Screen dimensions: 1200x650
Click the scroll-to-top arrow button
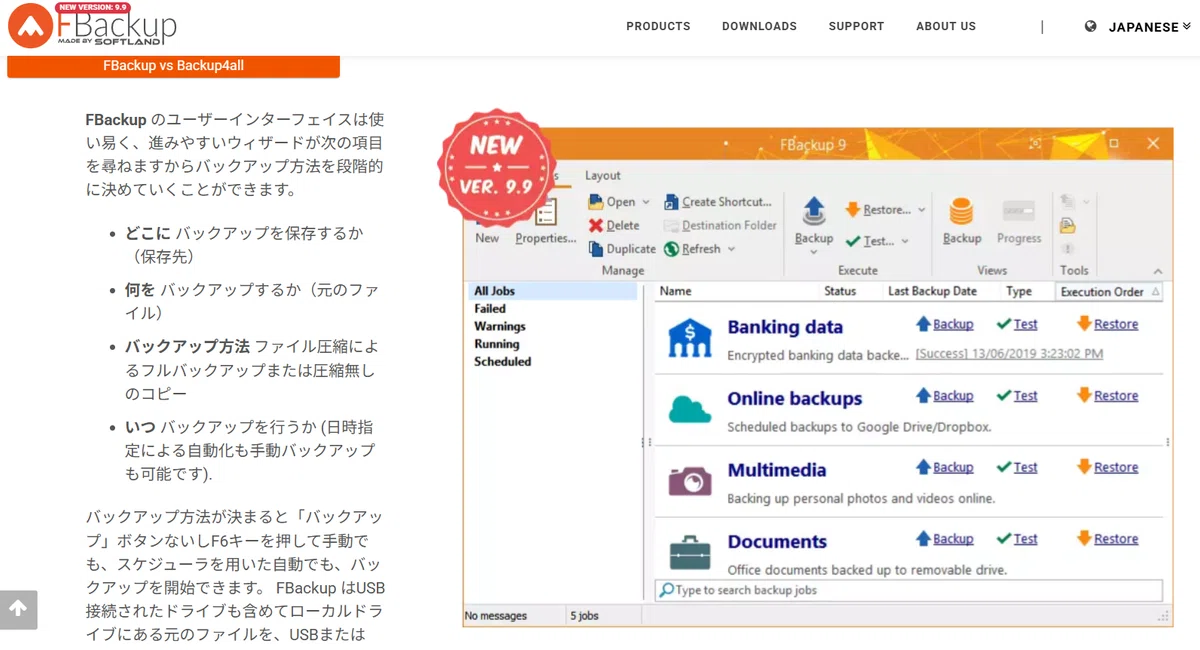coord(18,609)
